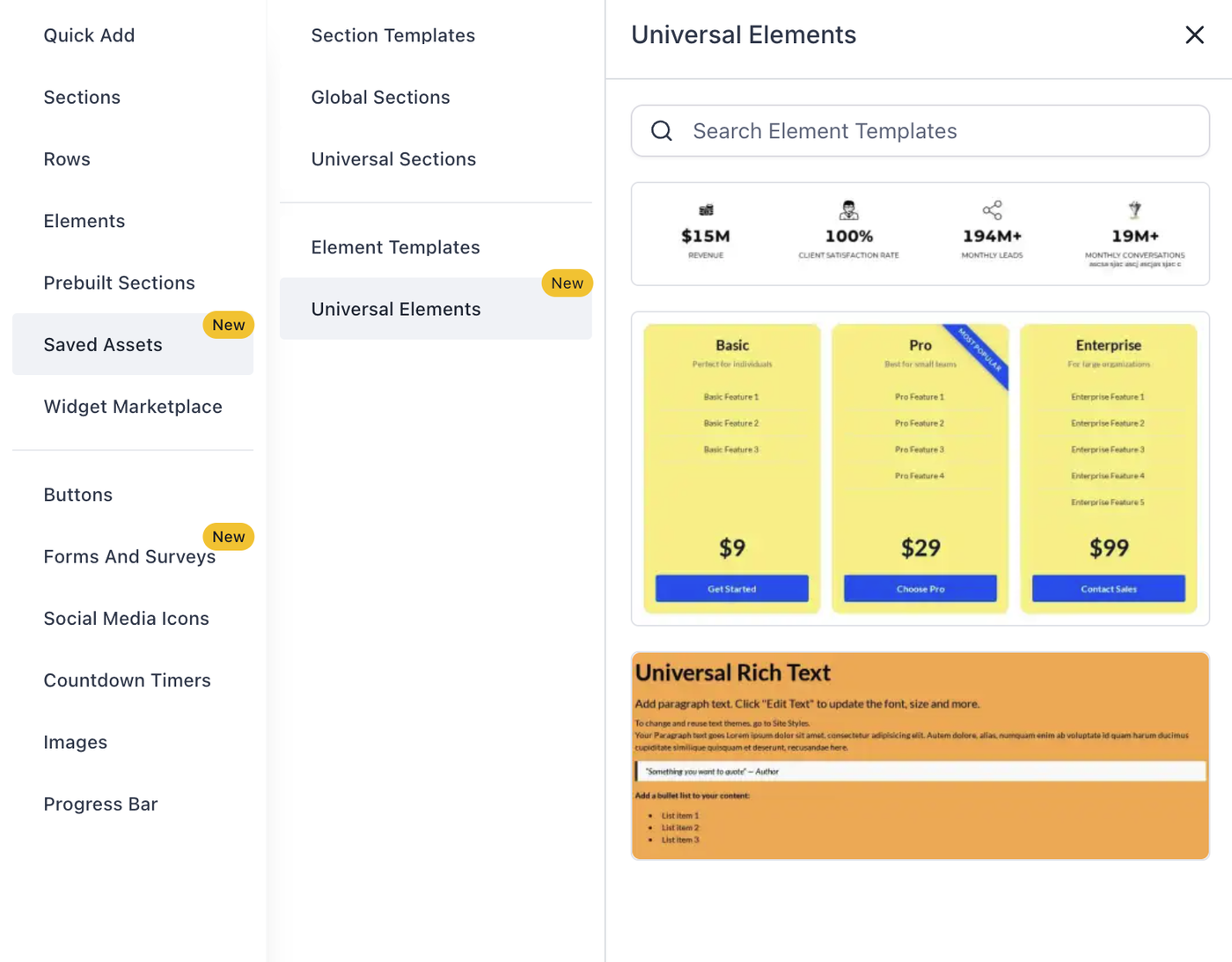The width and height of the screenshot is (1232, 962).
Task: Click the monthly leads share icon
Action: (992, 210)
